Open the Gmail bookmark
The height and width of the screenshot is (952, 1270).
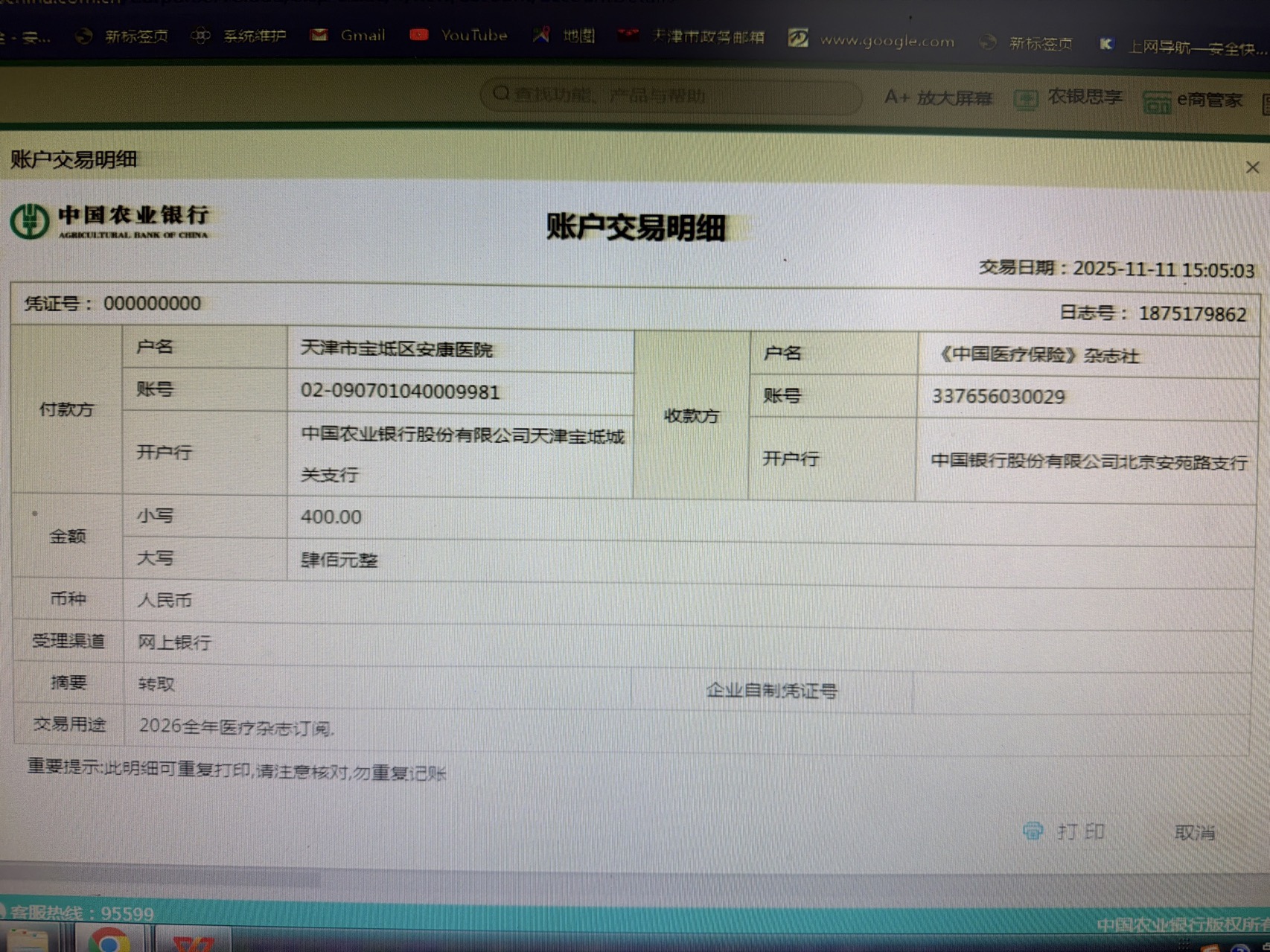coord(348,35)
